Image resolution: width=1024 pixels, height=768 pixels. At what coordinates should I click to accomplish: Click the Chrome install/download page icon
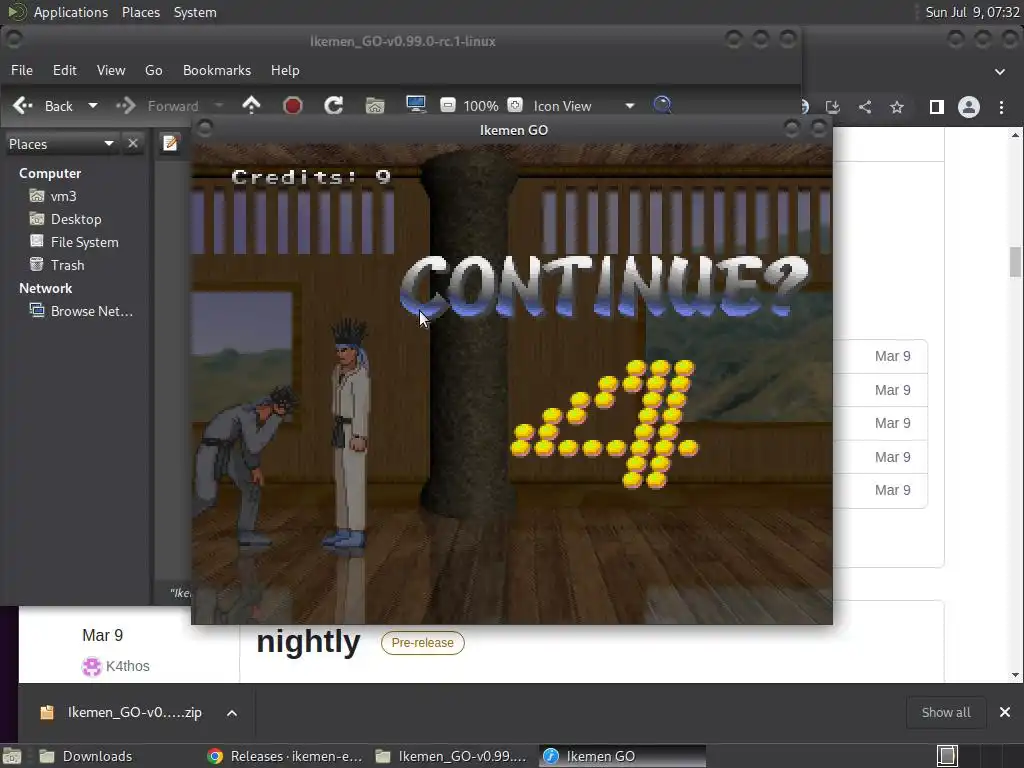[833, 106]
